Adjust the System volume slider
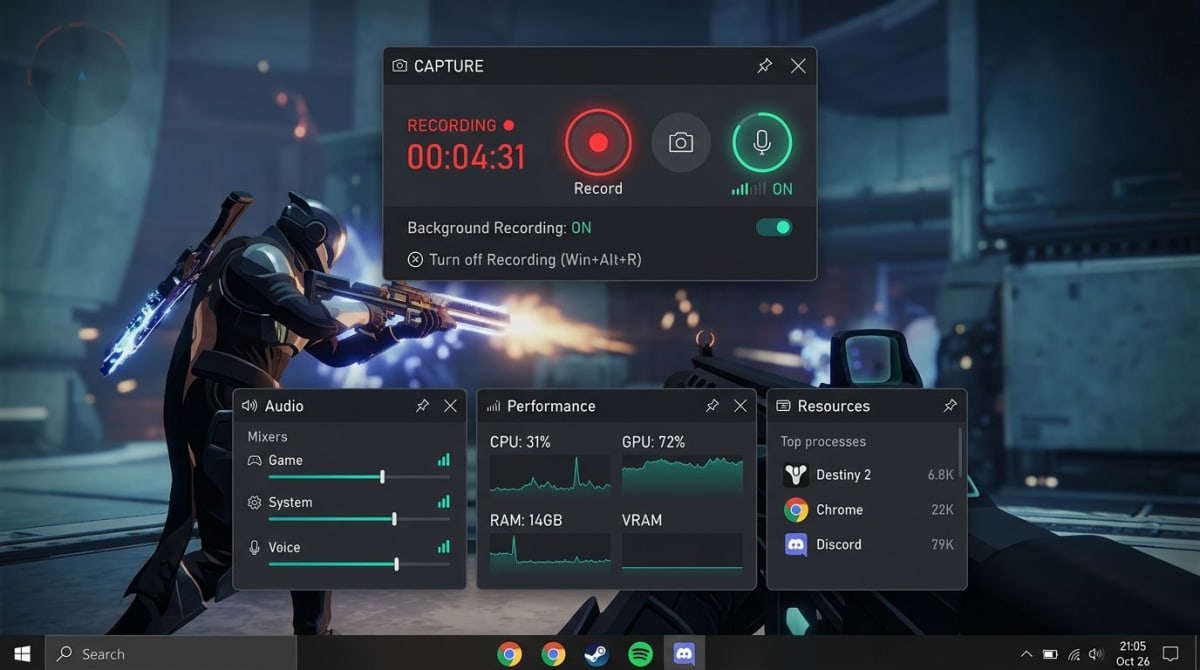The width and height of the screenshot is (1200, 670). pyautogui.click(x=359, y=519)
